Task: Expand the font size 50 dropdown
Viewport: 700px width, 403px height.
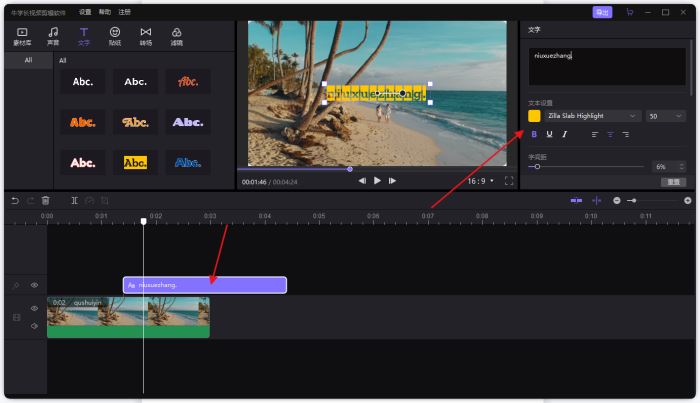Action: (x=665, y=116)
